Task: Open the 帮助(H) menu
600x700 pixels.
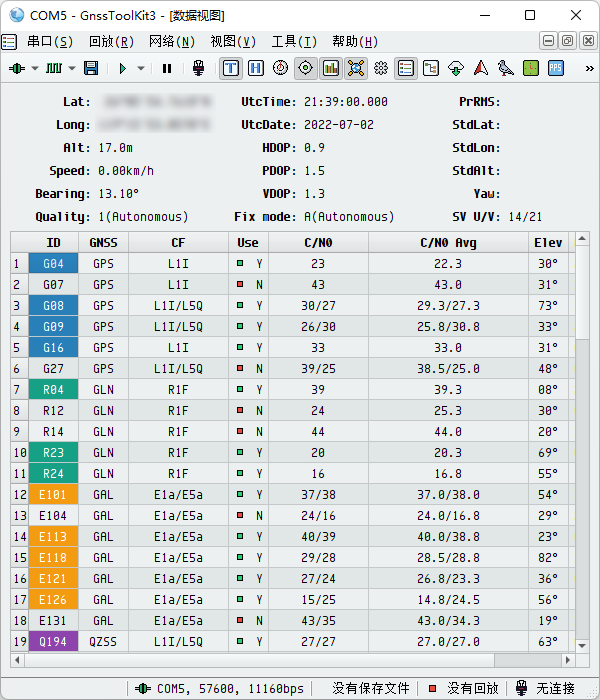Action: pos(355,42)
